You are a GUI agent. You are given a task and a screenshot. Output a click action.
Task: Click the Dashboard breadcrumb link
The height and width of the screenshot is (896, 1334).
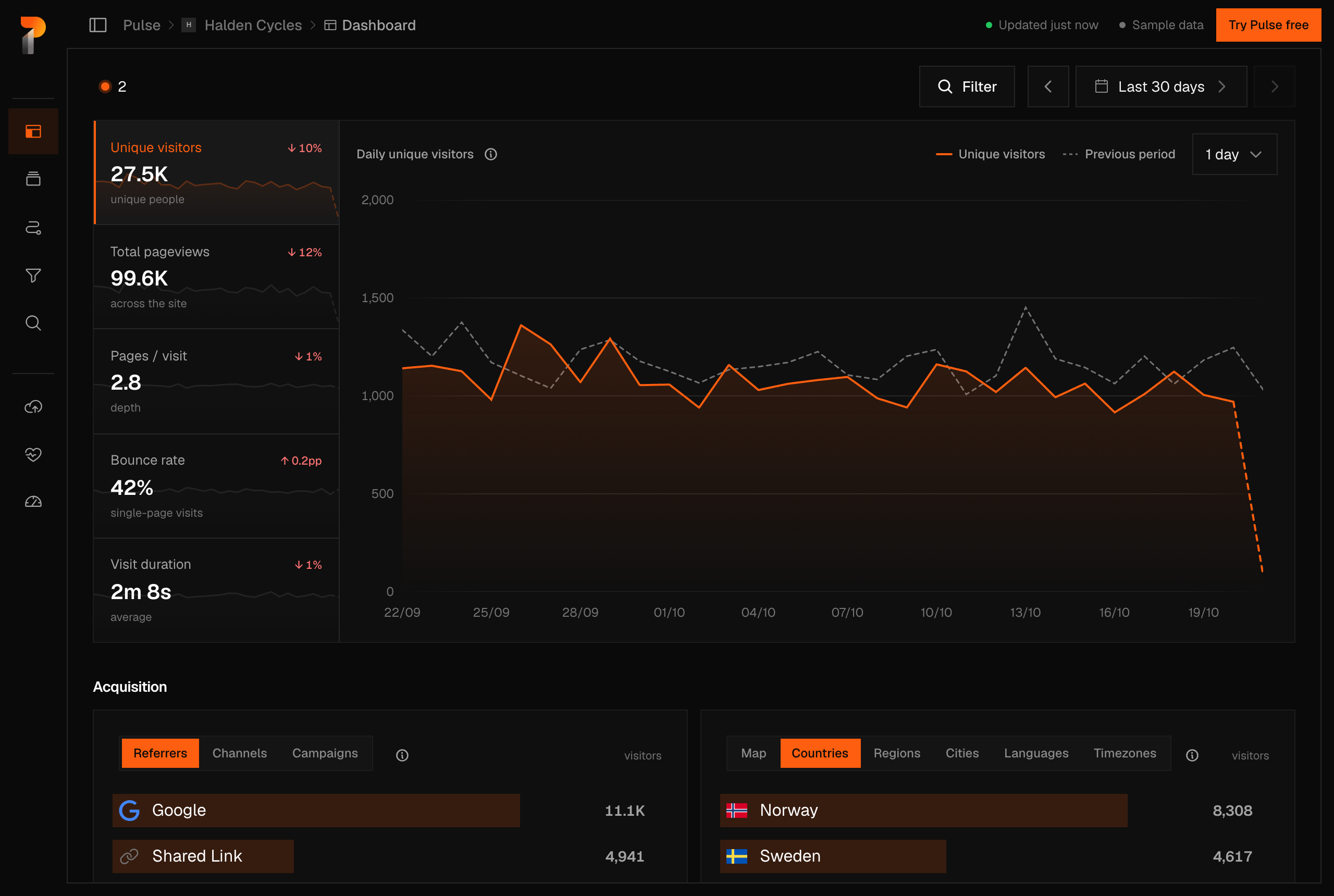point(378,25)
